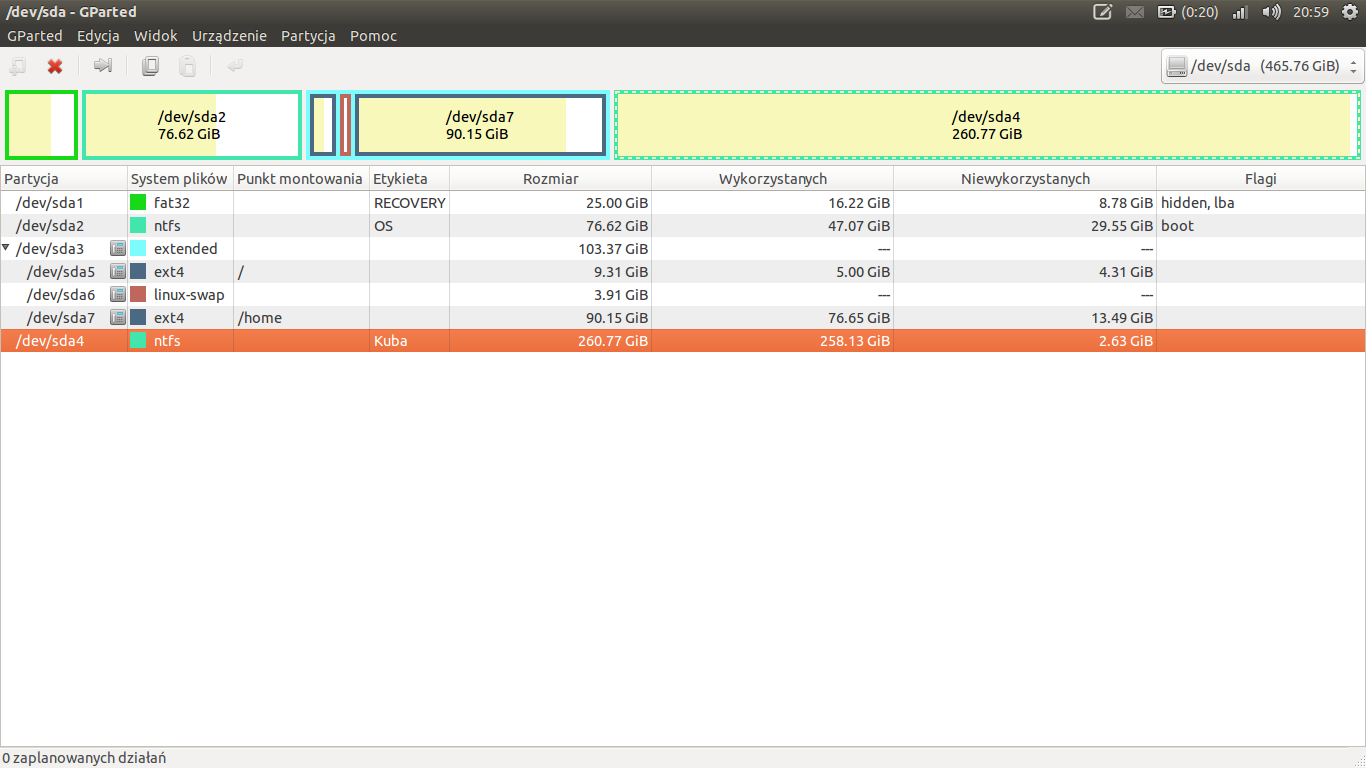Click the ntfs color square in the /dev/sda2 row
Image resolution: width=1366 pixels, height=768 pixels.
[138, 225]
